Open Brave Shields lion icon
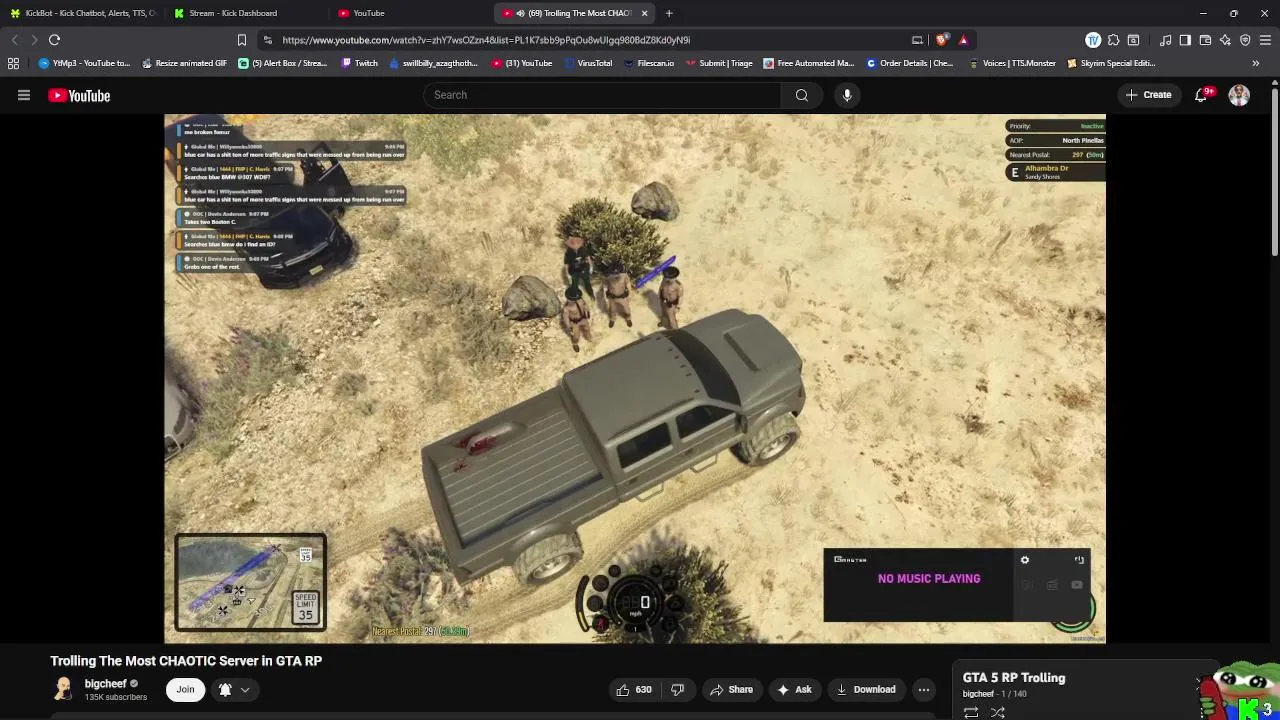This screenshot has height=720, width=1280. (942, 40)
